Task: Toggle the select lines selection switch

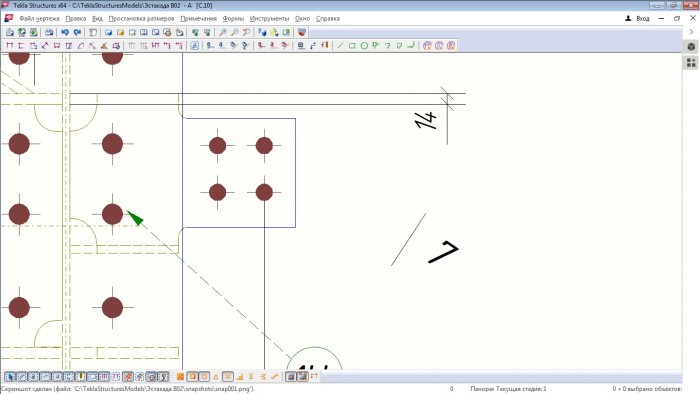Action: [x=22, y=377]
